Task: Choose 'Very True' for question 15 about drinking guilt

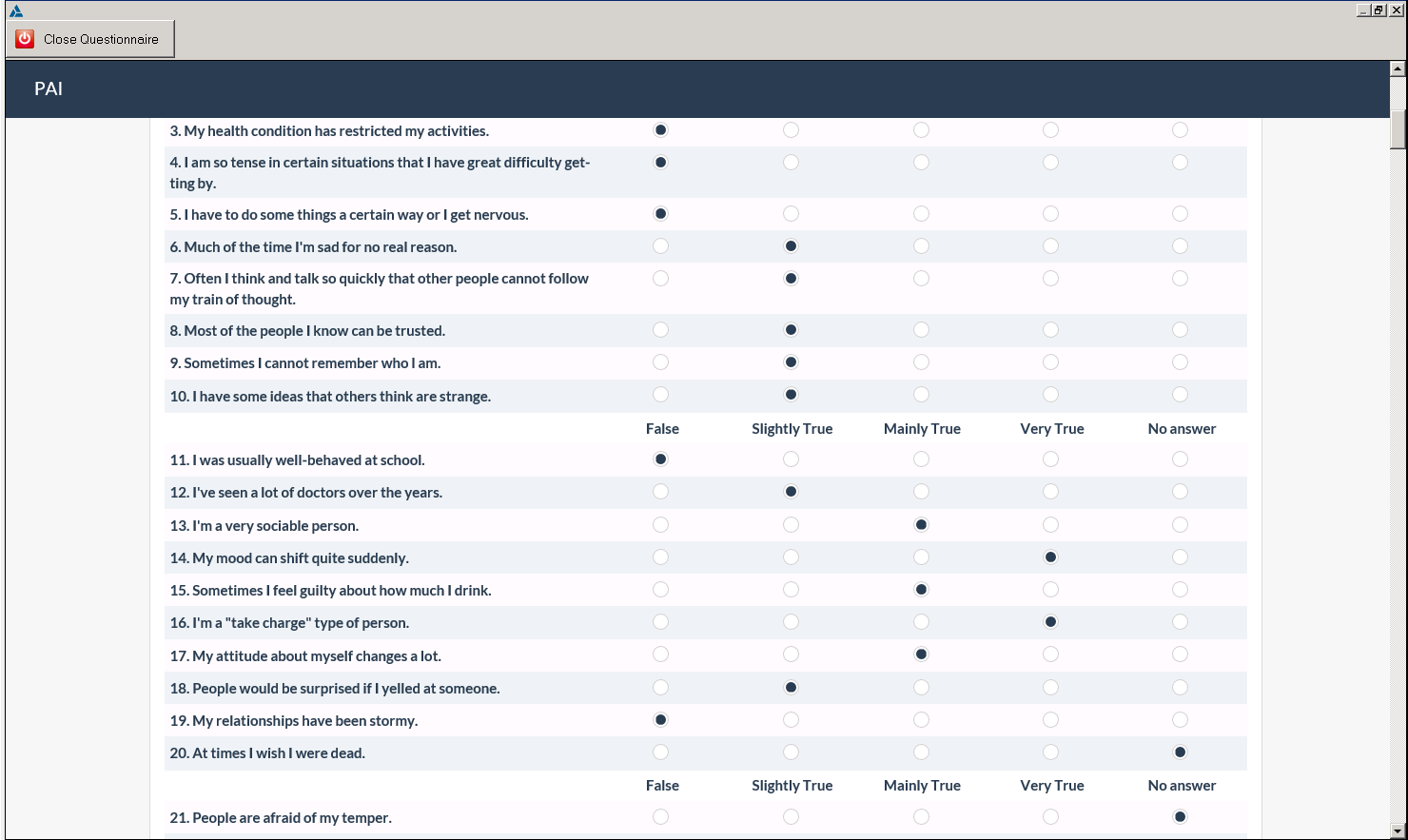Action: click(x=1050, y=589)
